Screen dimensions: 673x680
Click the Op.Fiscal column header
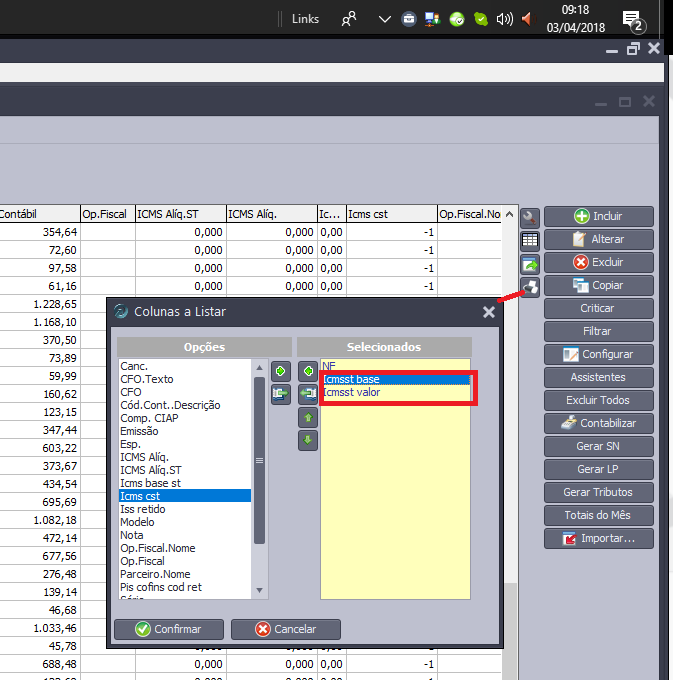pyautogui.click(x=108, y=214)
